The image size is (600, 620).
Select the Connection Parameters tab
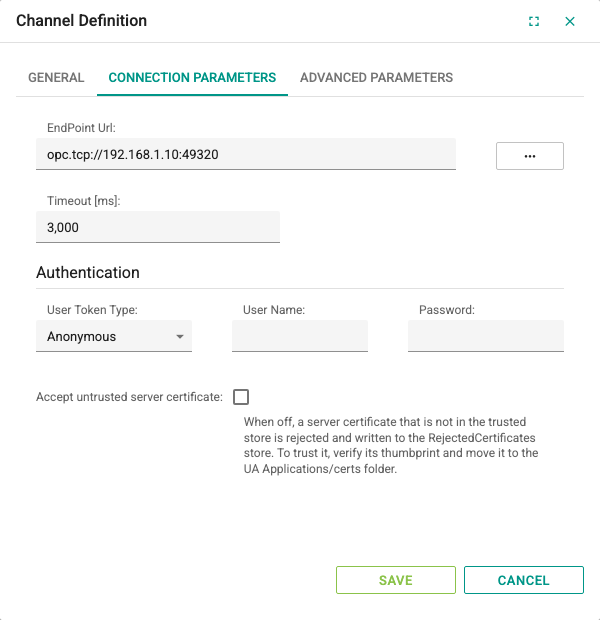click(x=192, y=78)
